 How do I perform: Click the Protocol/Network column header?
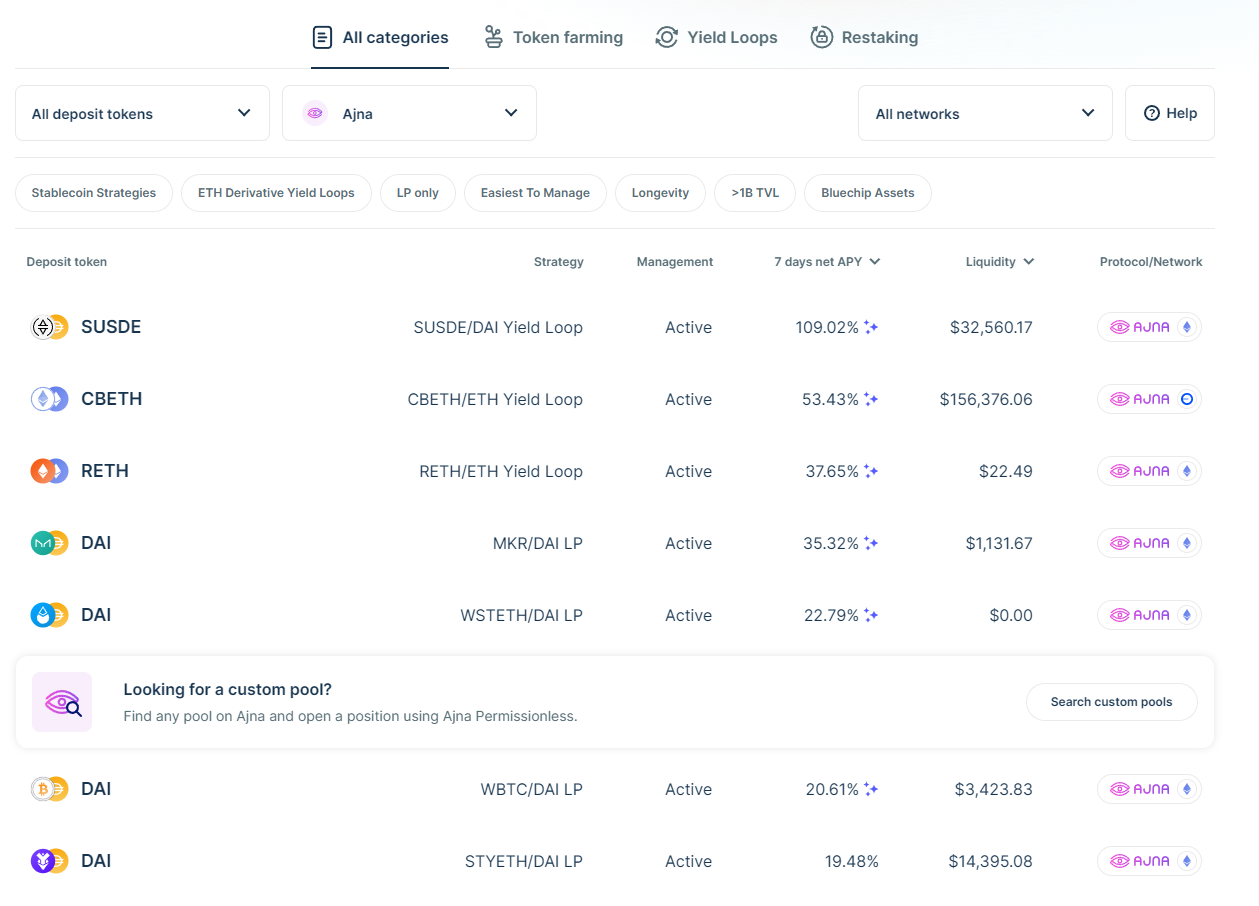tap(1151, 262)
